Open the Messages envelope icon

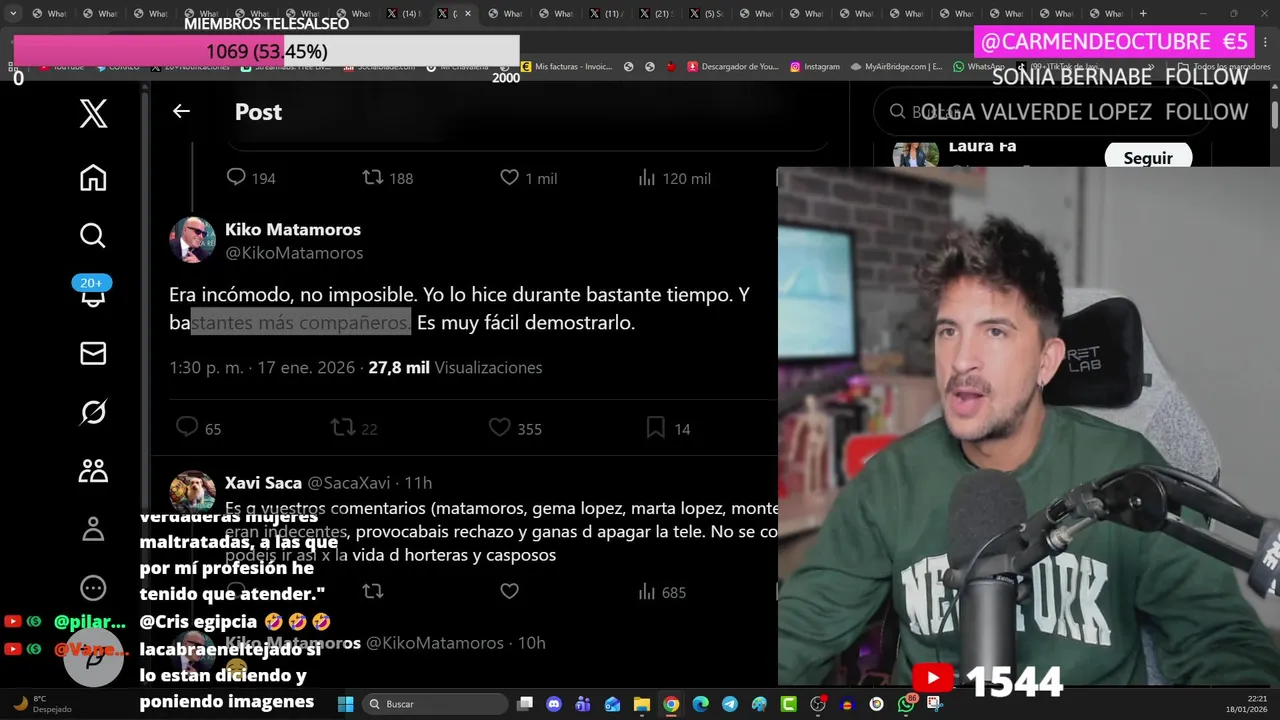(93, 353)
